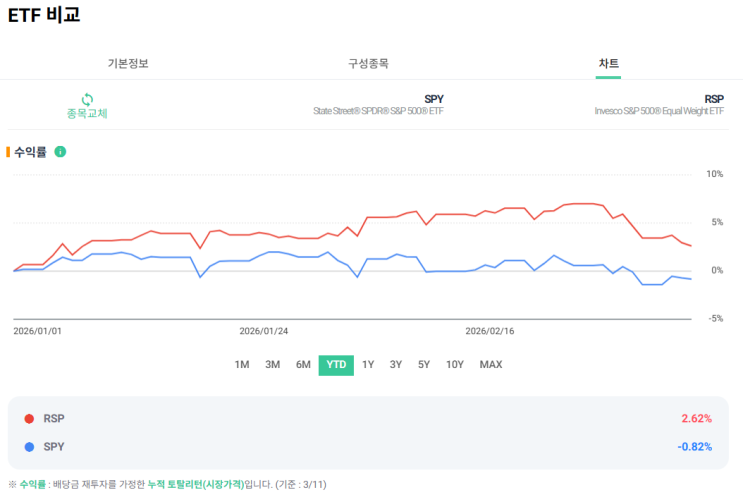The width and height of the screenshot is (743, 502).
Task: Open the 수익률 info icon
Action: point(60,152)
